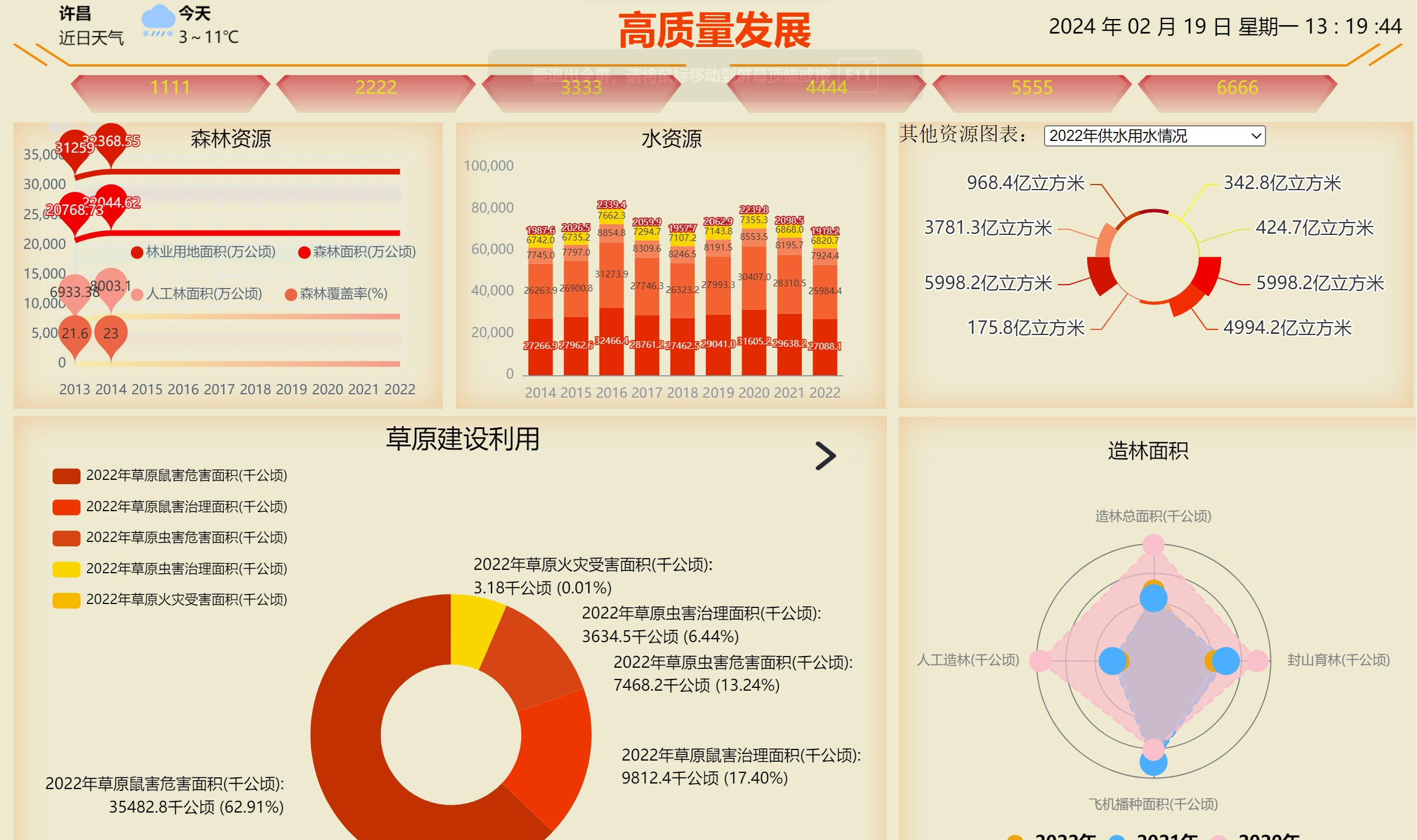Toggle 2022年草原鼠害治理面积 legend item
This screenshot has width=1417, height=840.
point(170,507)
